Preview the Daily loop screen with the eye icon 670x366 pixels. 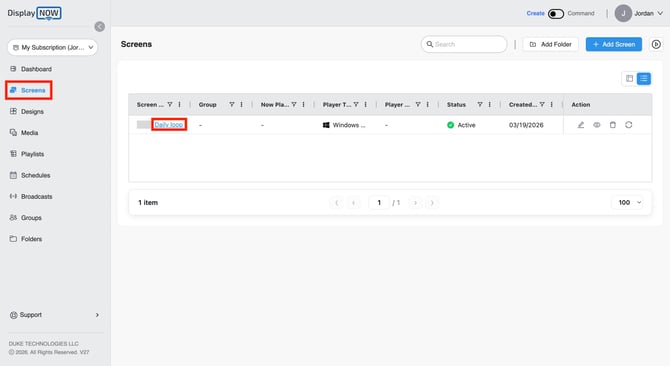coord(597,125)
